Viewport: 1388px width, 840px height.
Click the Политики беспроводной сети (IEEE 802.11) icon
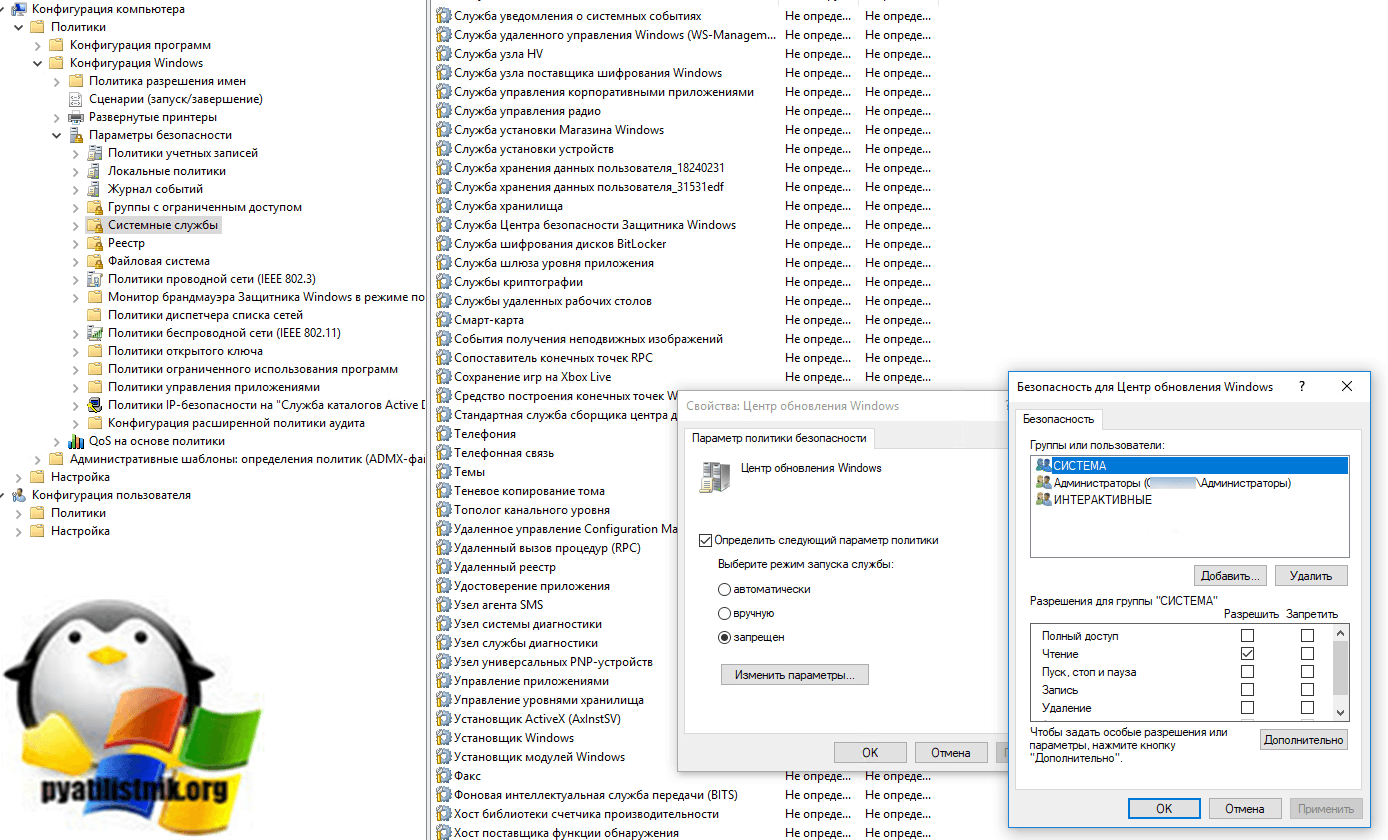95,333
